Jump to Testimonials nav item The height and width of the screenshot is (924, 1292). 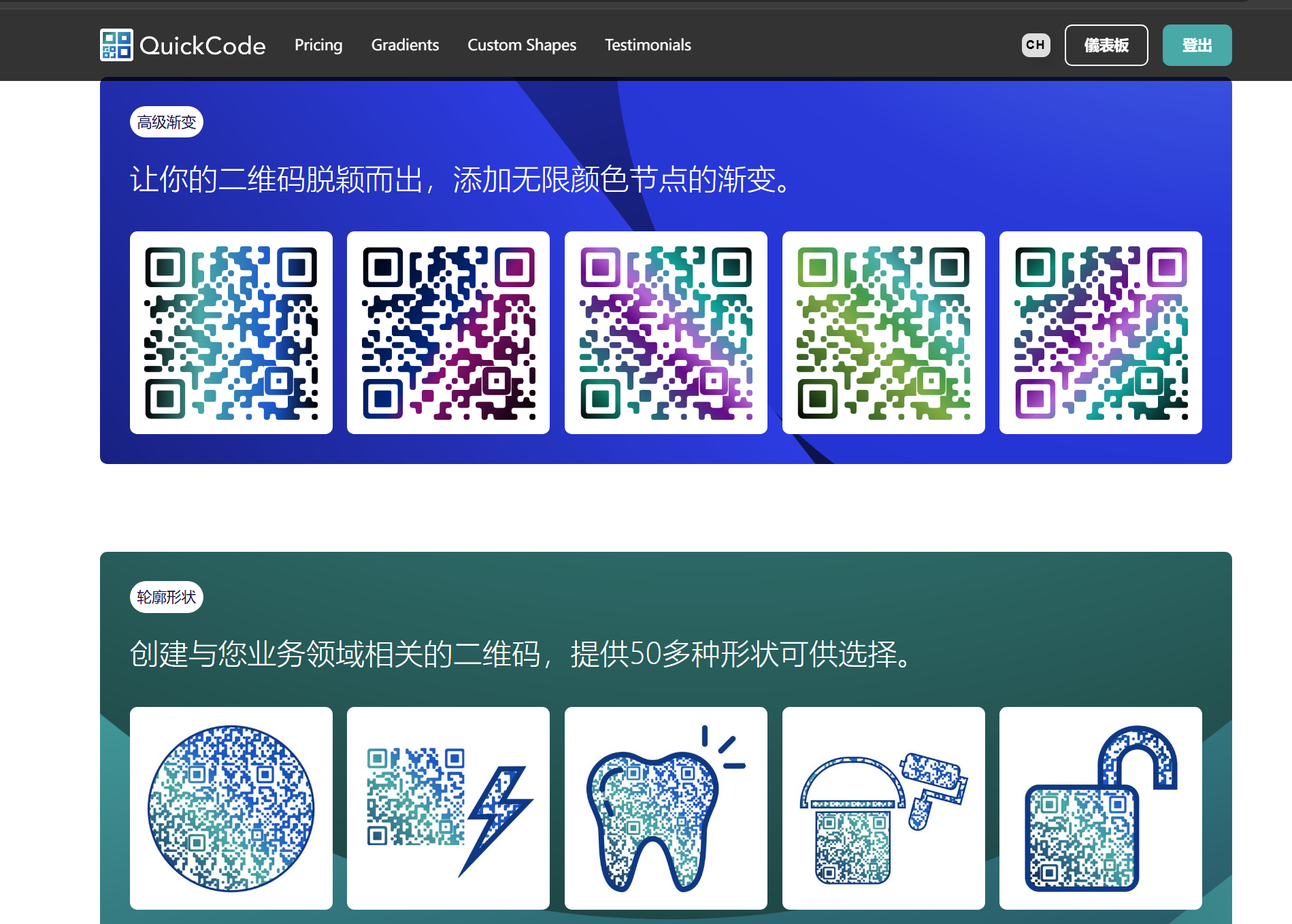click(x=648, y=45)
